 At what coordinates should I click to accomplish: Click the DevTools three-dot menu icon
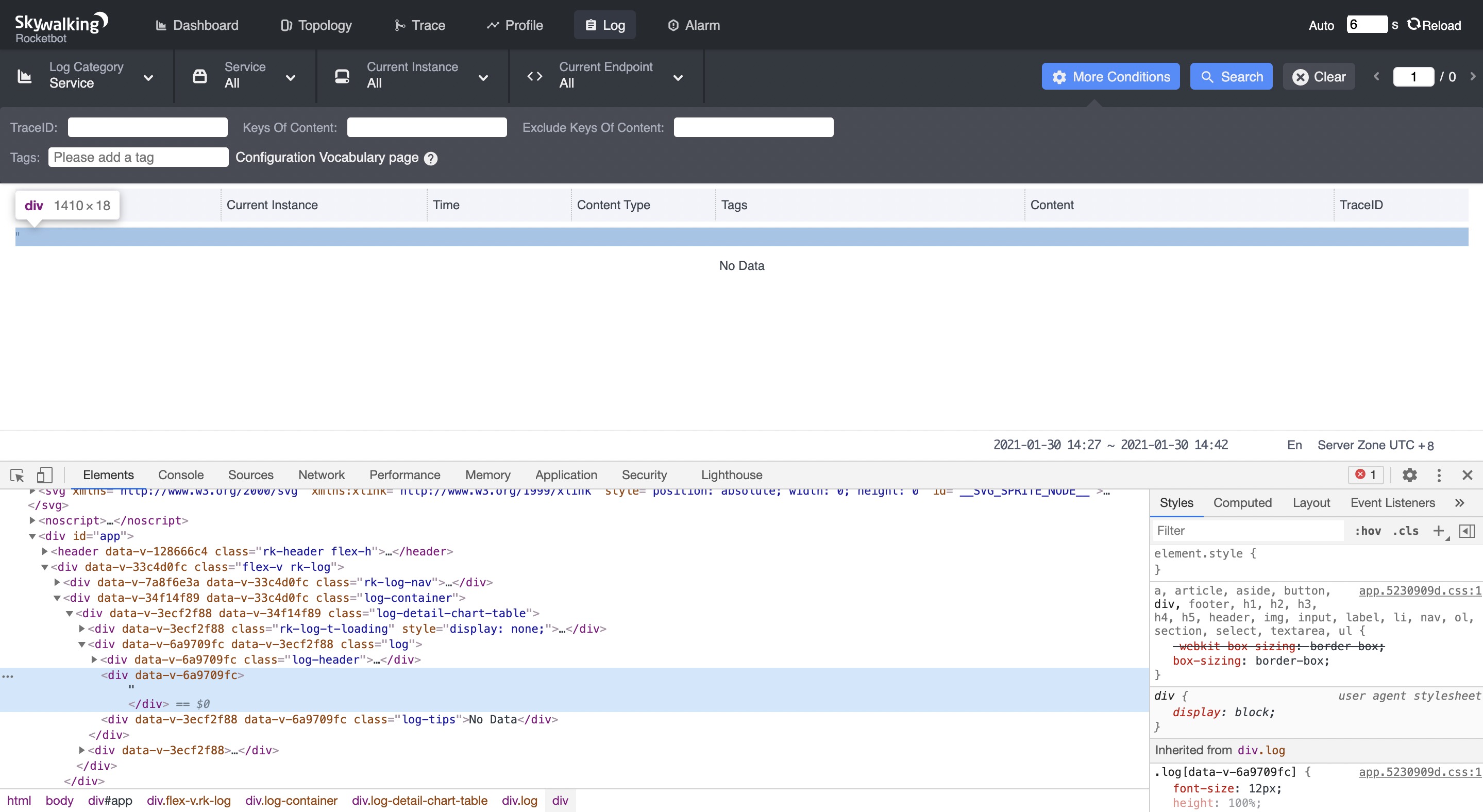click(1439, 475)
